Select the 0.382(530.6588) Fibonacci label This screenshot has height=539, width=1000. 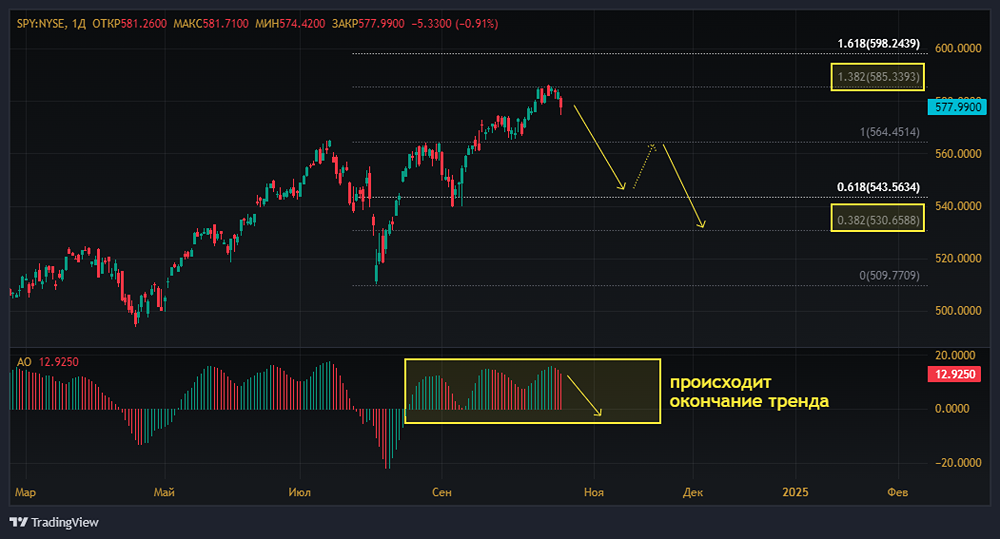tap(878, 220)
